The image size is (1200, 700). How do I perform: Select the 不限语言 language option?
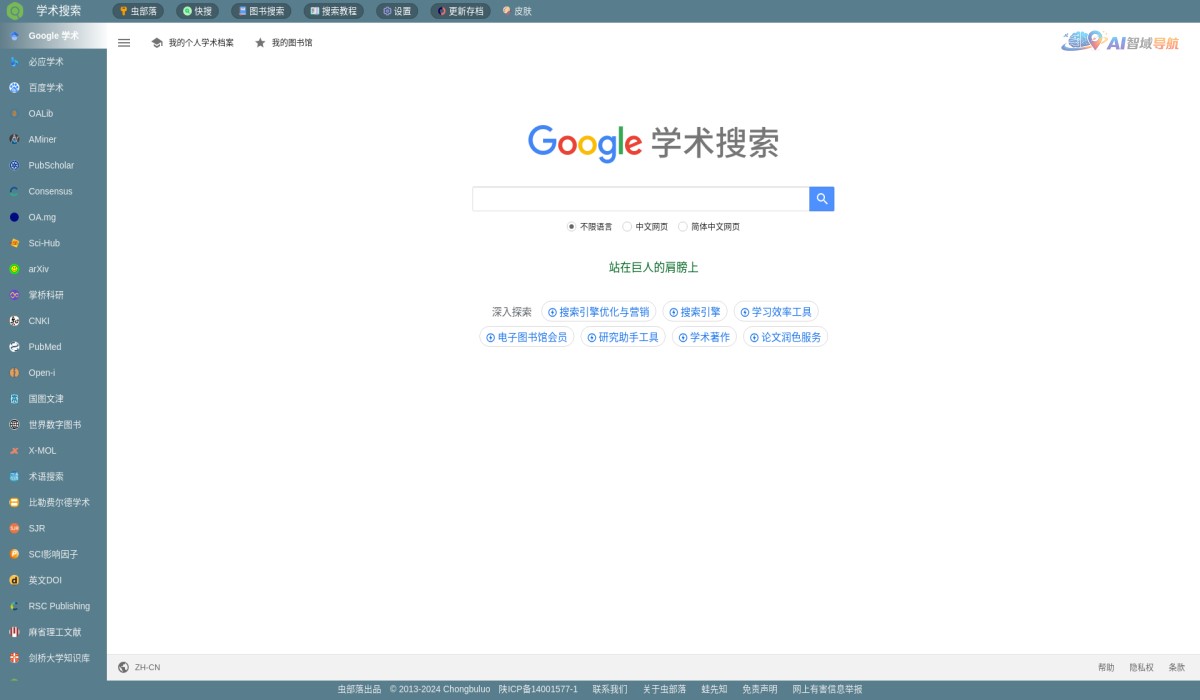point(571,226)
